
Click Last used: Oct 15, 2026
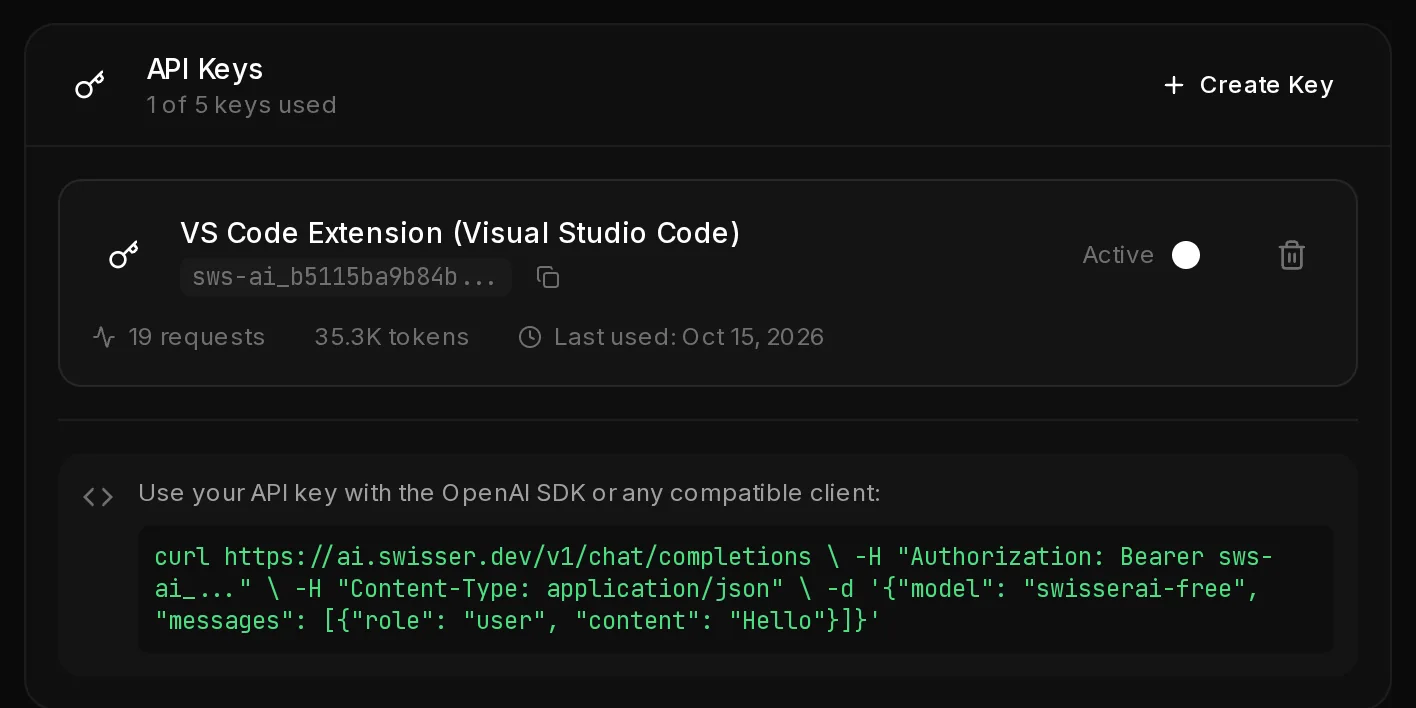click(x=689, y=337)
